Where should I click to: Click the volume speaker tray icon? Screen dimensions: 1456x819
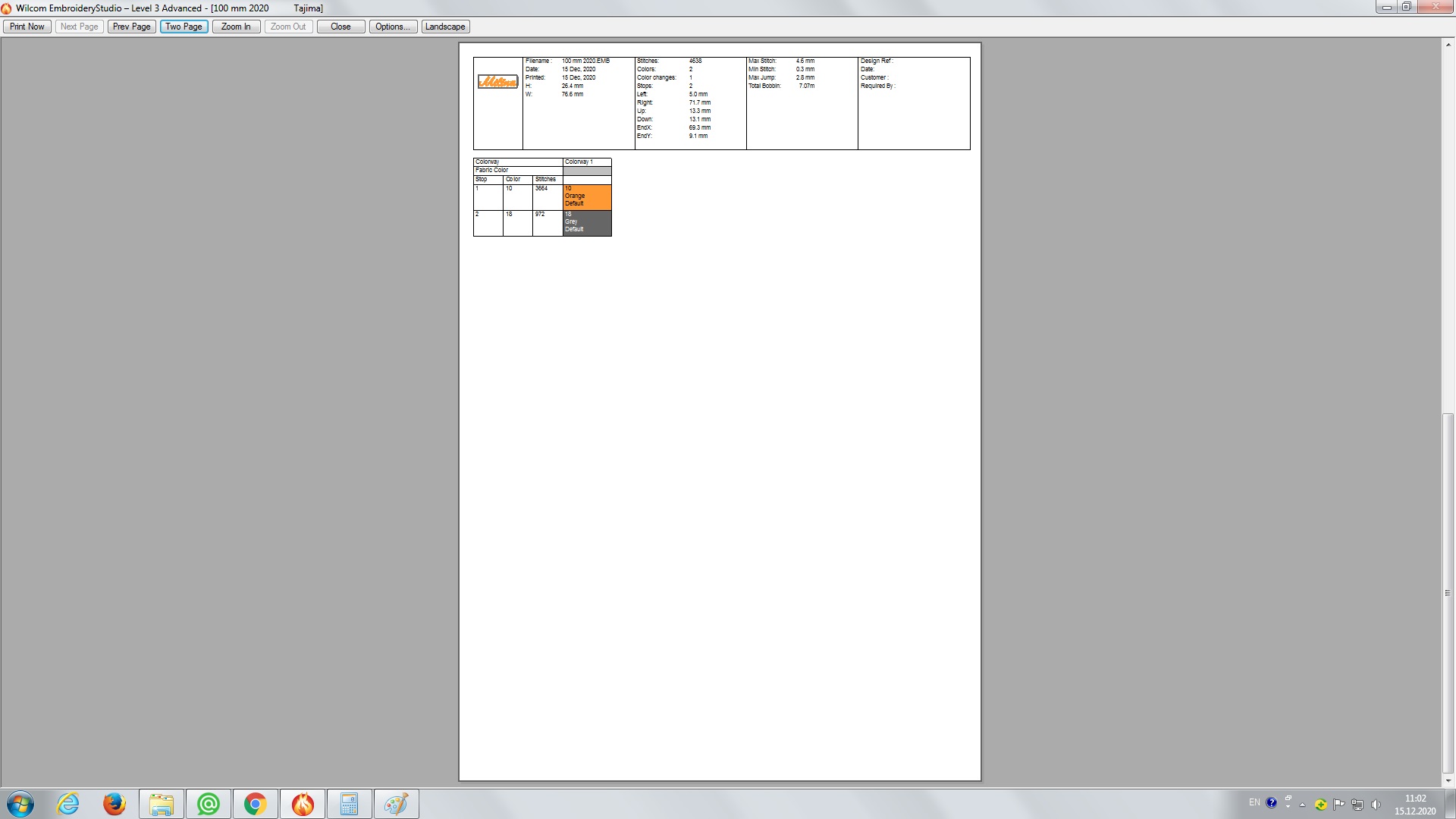(x=1376, y=805)
